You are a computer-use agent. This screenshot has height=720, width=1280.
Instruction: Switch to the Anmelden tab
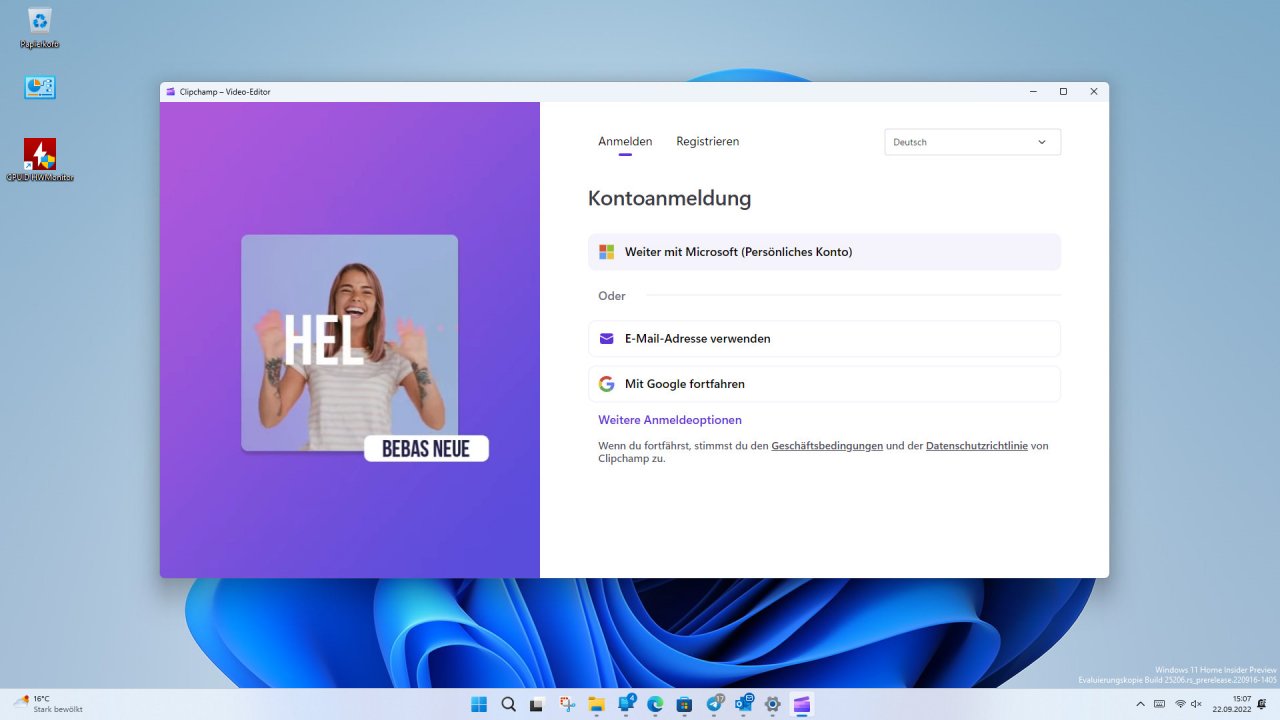coord(625,142)
